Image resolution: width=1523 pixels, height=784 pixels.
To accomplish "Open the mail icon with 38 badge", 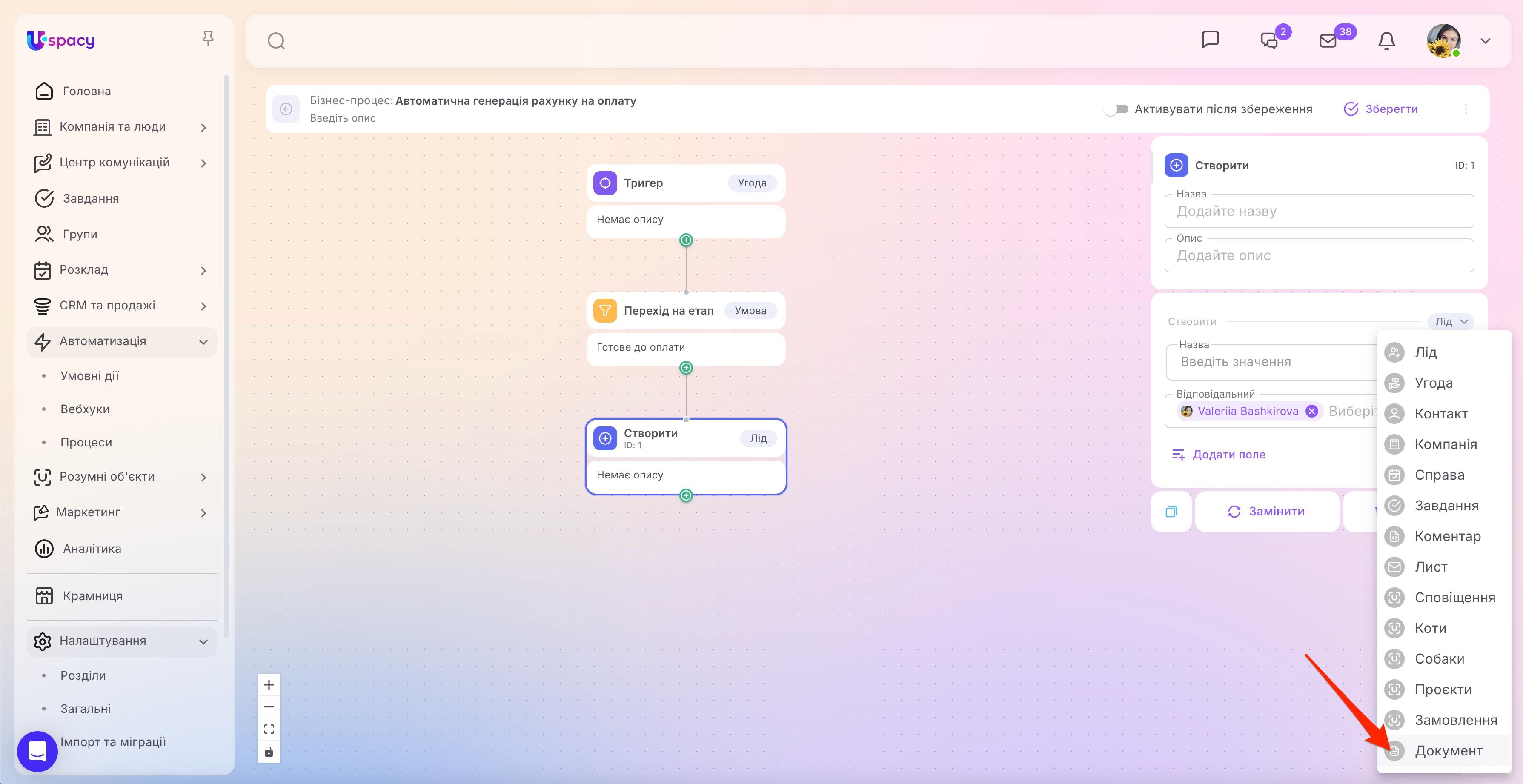I will click(x=1328, y=41).
